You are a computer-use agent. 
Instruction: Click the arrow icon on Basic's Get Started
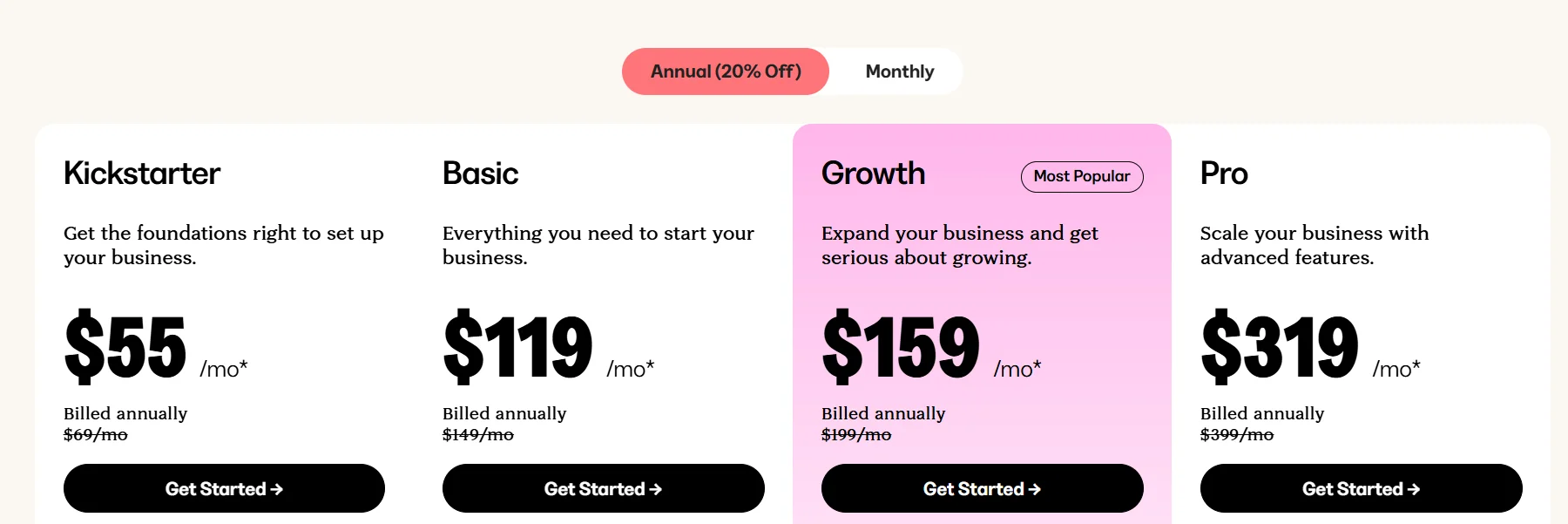656,488
